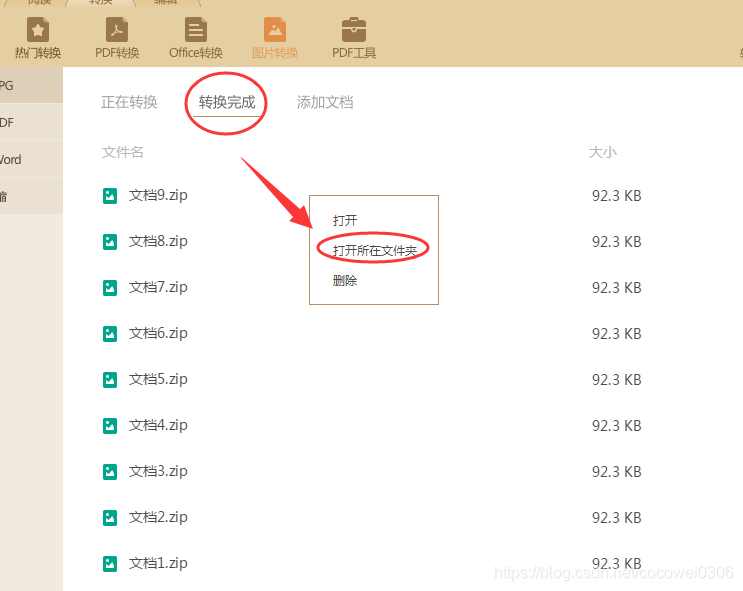Switch to the 转换完成 tab
This screenshot has height=591, width=743.
pos(227,102)
